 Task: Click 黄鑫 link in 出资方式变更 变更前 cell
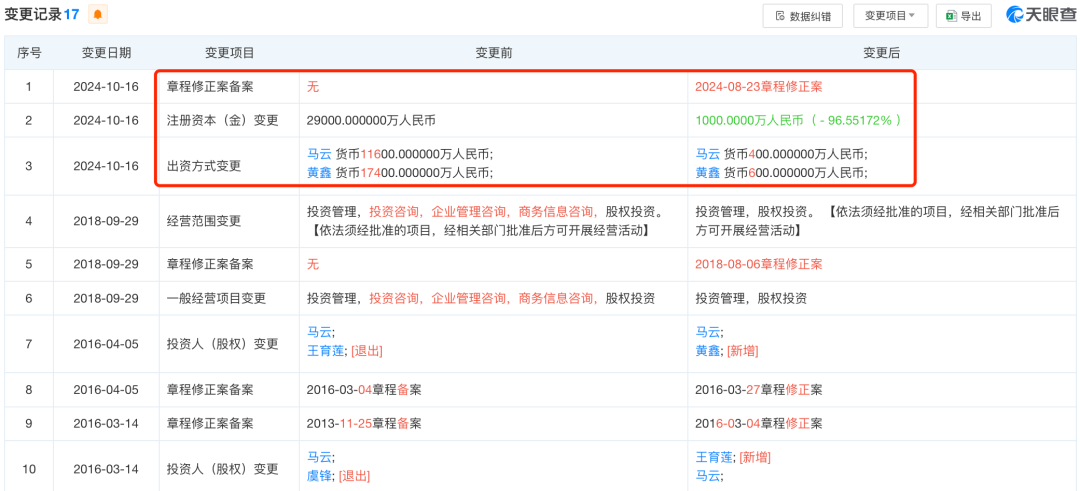click(320, 174)
